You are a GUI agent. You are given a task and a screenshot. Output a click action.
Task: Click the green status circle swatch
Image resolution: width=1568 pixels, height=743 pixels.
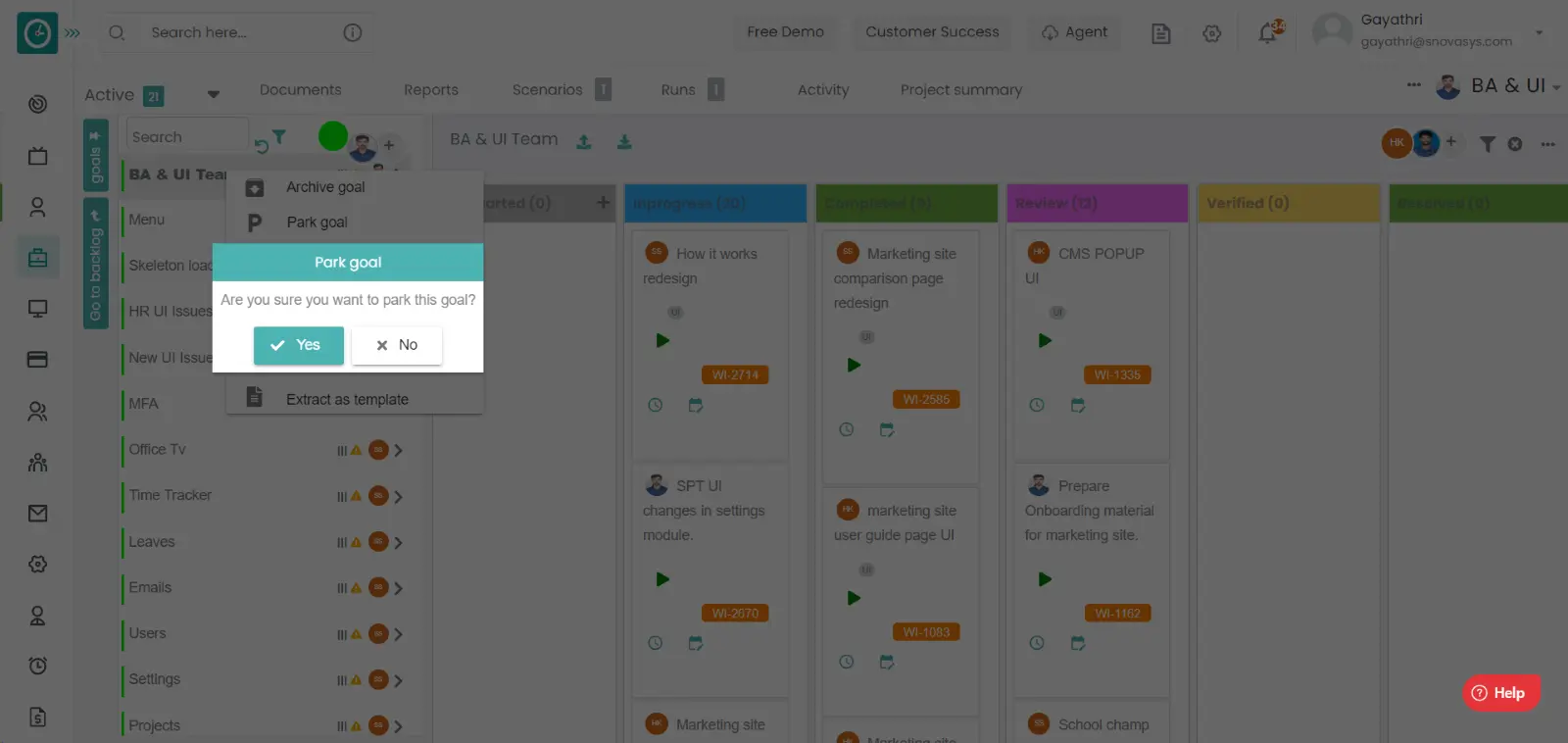pyautogui.click(x=333, y=136)
